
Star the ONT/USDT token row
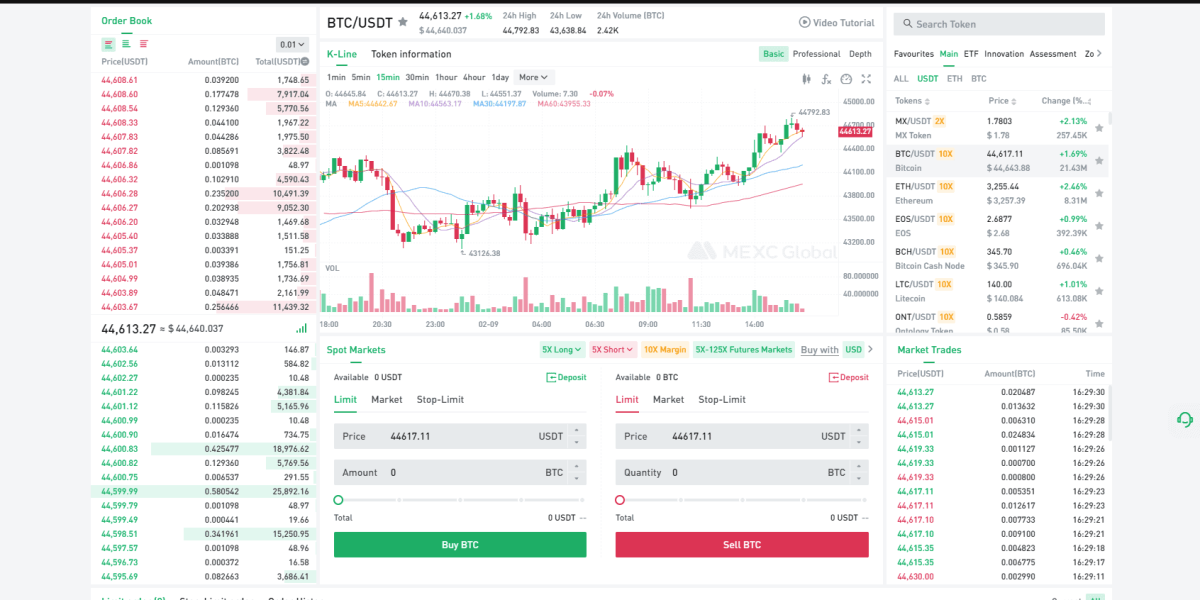tap(1099, 323)
